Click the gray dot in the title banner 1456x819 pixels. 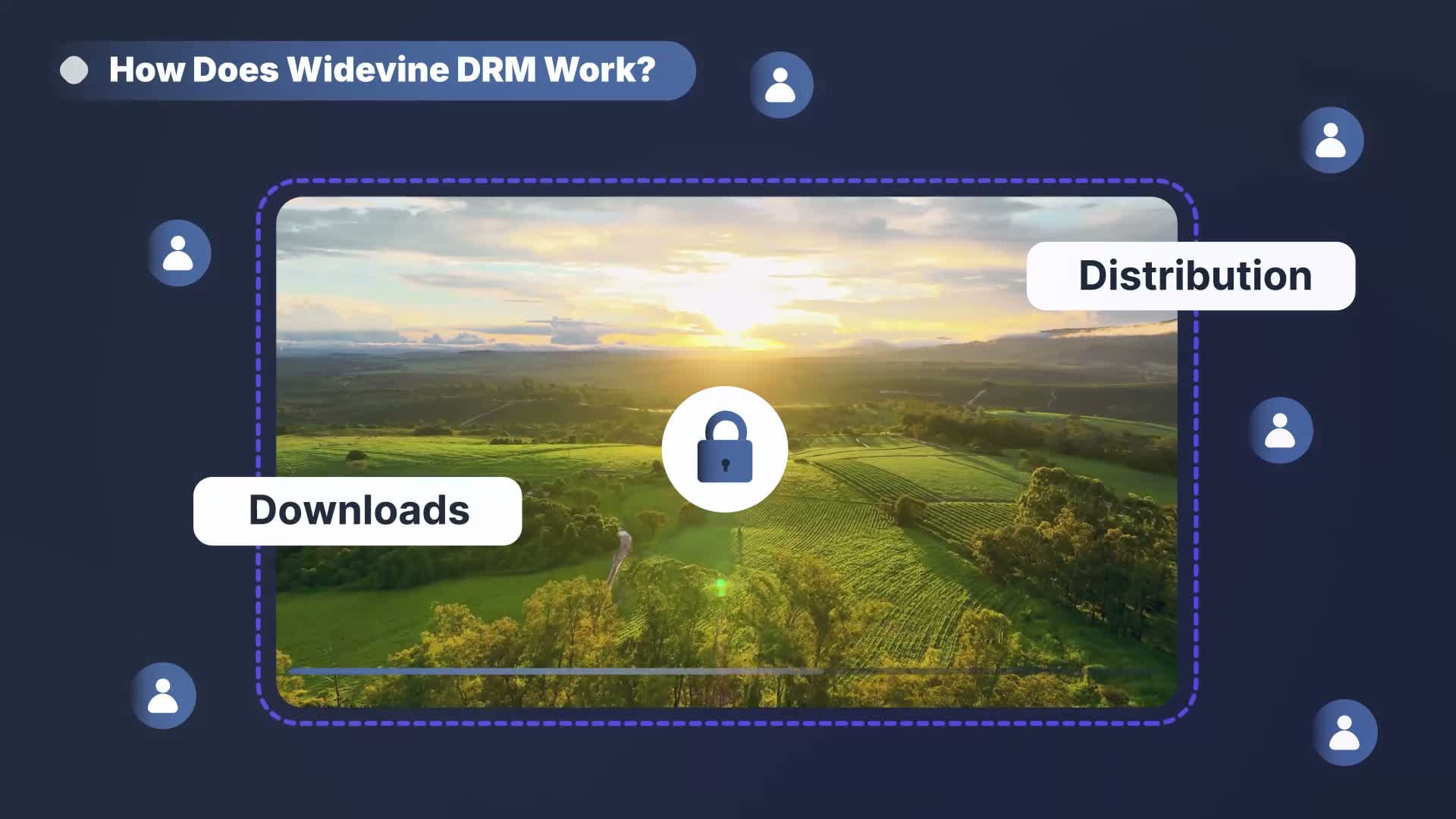(74, 71)
